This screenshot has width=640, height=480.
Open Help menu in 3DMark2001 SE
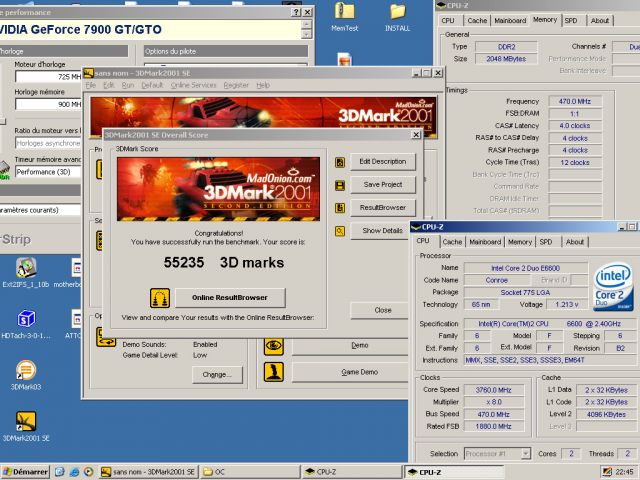point(263,85)
